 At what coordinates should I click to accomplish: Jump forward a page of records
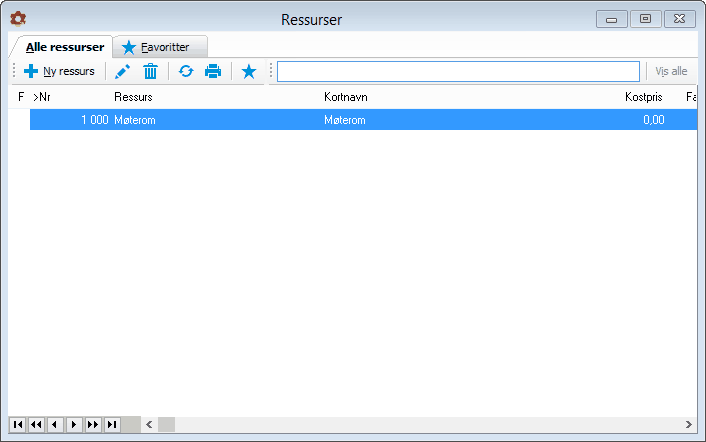93,424
